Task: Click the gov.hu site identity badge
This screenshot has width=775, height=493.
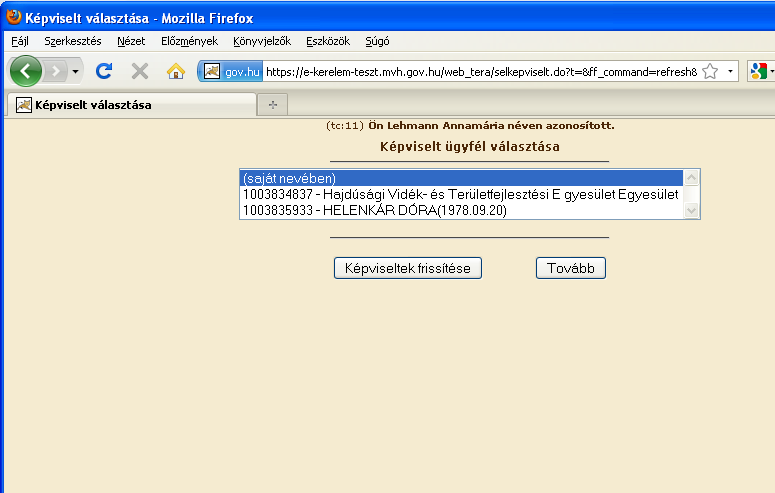Action: click(231, 71)
